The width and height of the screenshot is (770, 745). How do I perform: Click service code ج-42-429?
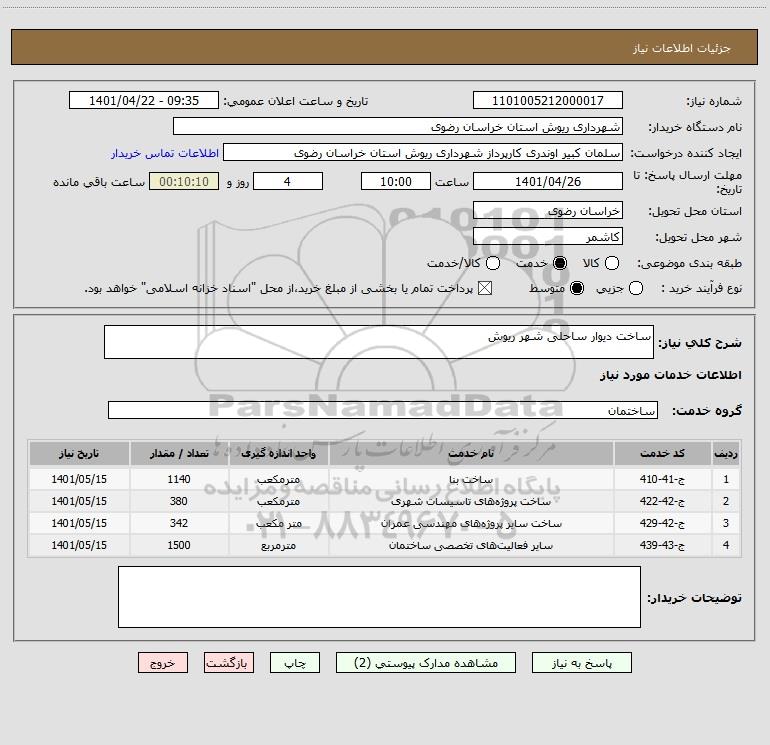[x=662, y=524]
